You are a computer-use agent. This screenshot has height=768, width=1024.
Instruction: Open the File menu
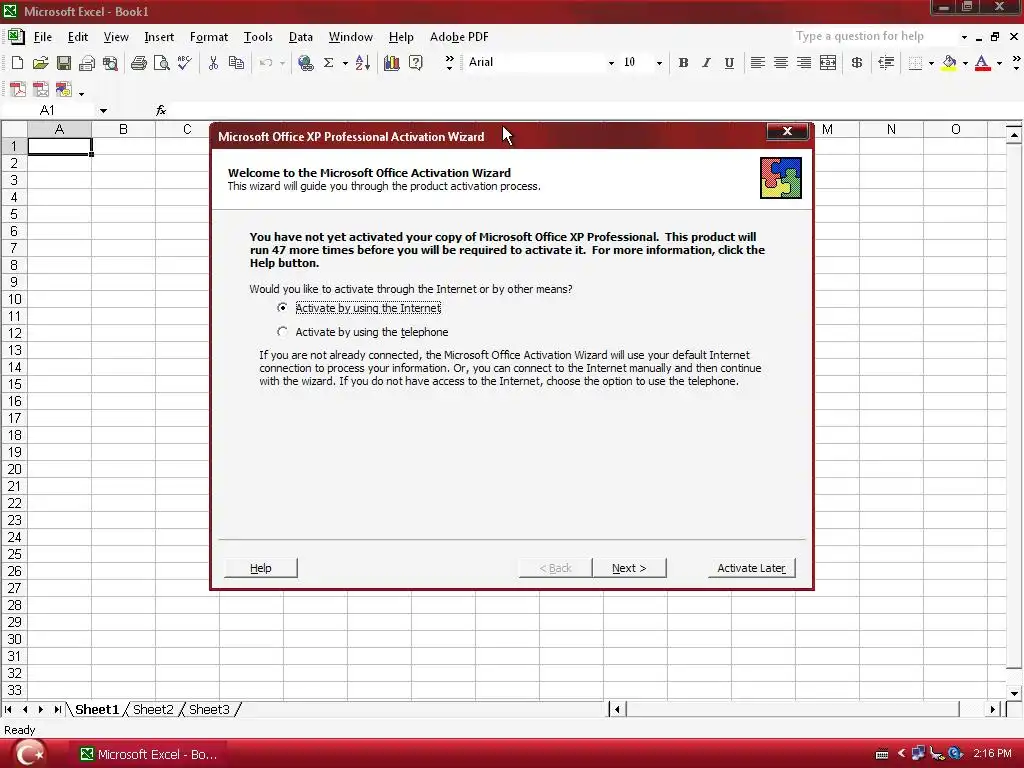pos(42,37)
